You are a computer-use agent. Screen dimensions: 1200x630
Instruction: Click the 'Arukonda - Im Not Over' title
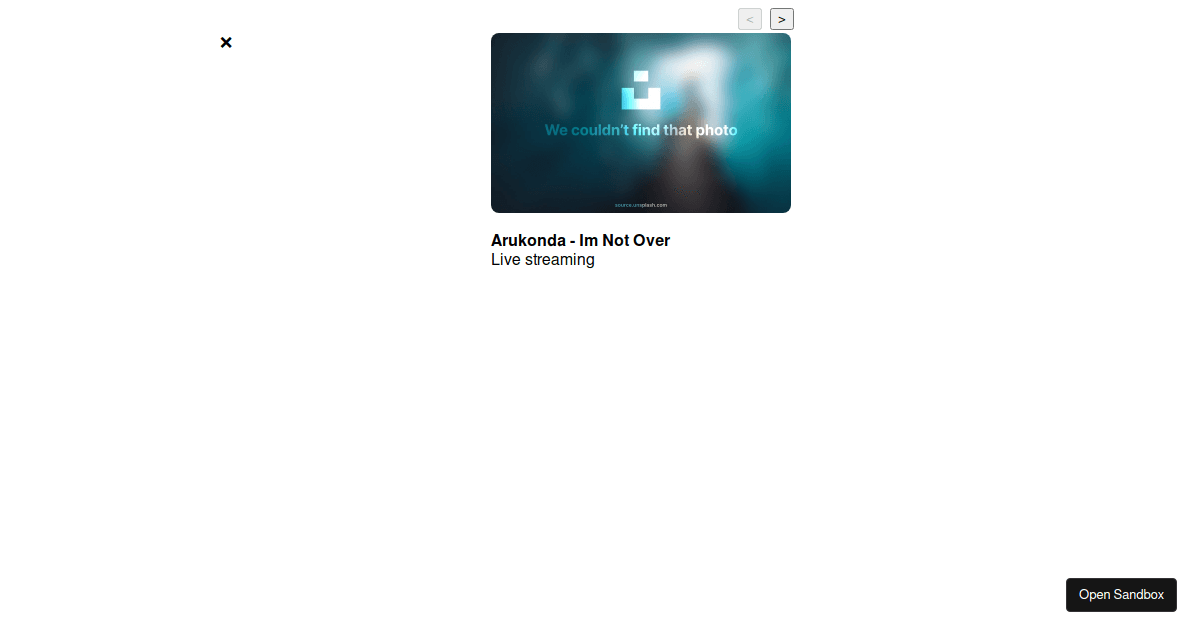pyautogui.click(x=580, y=240)
